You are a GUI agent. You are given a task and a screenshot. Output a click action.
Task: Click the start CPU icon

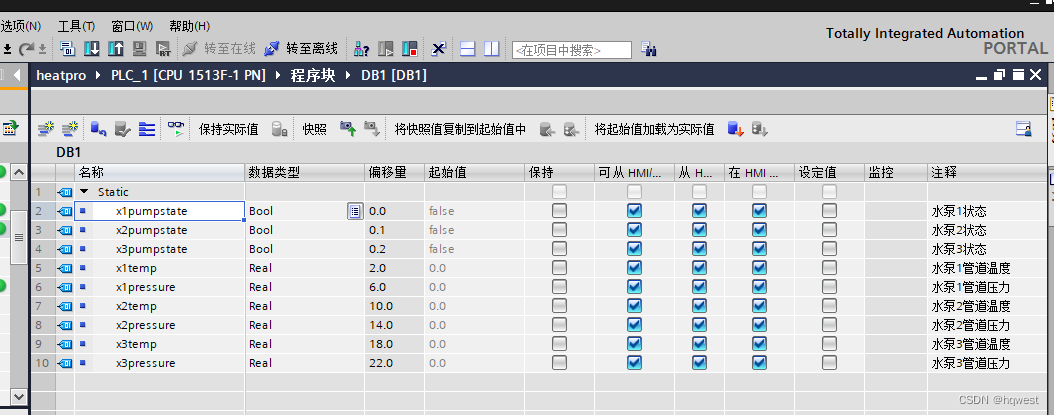[x=386, y=48]
